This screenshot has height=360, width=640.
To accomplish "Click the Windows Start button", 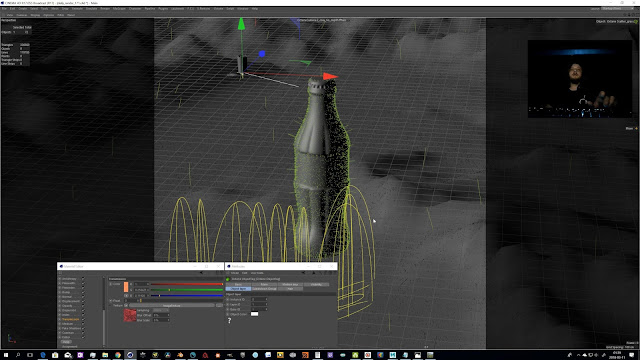I will pos(6,355).
